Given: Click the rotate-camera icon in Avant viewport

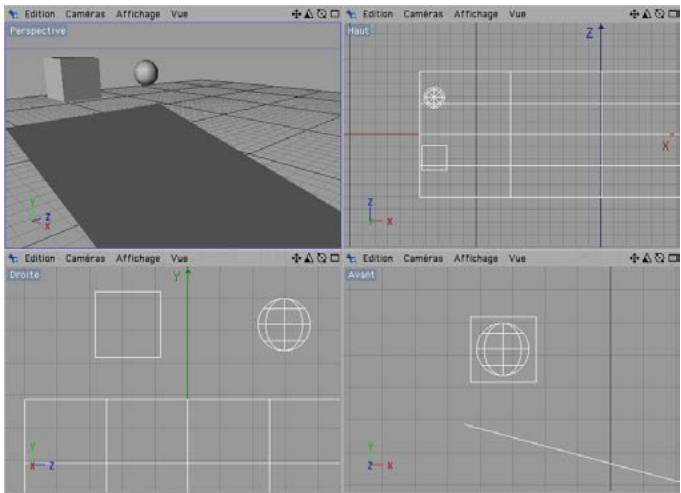Looking at the screenshot, I should (660, 258).
